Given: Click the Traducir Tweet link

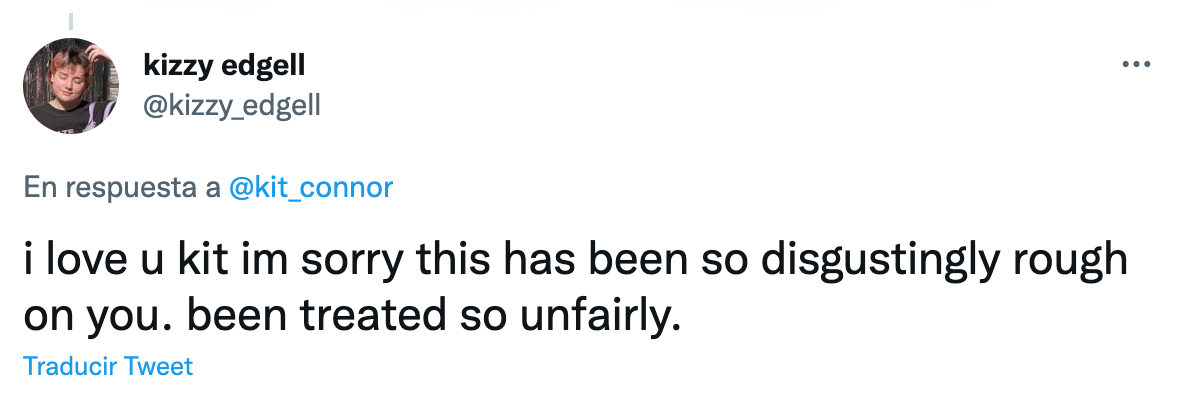Looking at the screenshot, I should point(108,366).
